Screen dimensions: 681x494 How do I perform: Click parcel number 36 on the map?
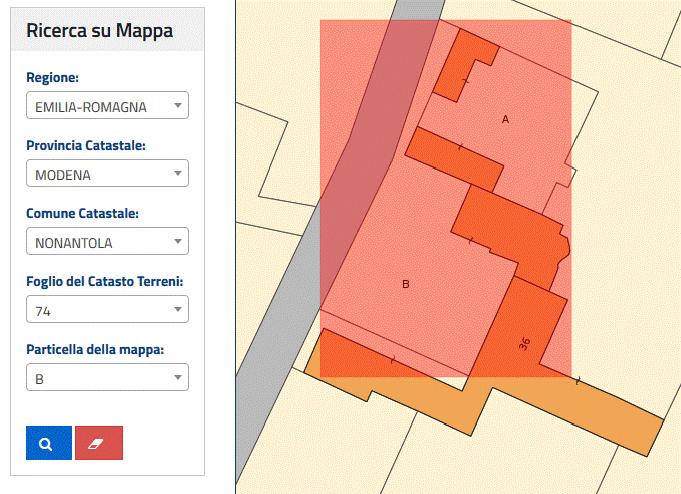click(525, 344)
